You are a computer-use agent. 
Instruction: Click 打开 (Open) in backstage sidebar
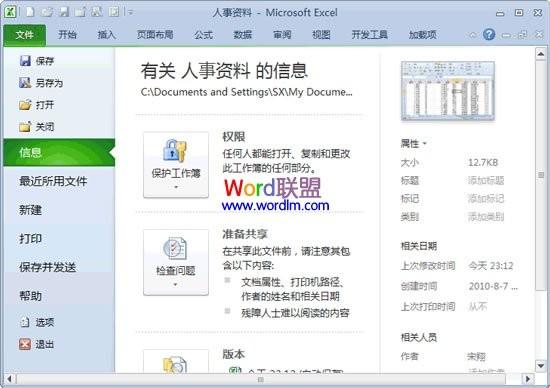coord(37,105)
